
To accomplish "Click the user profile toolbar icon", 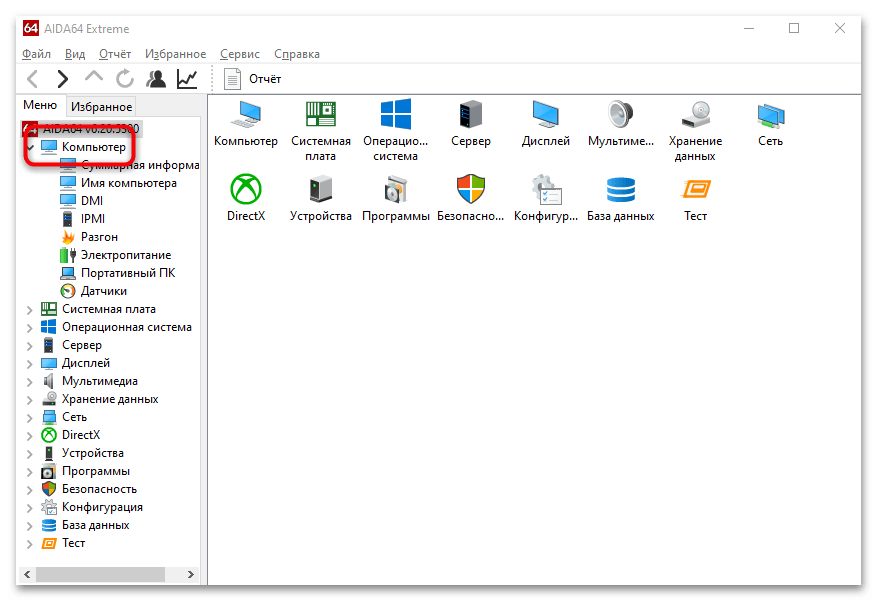I will click(156, 79).
